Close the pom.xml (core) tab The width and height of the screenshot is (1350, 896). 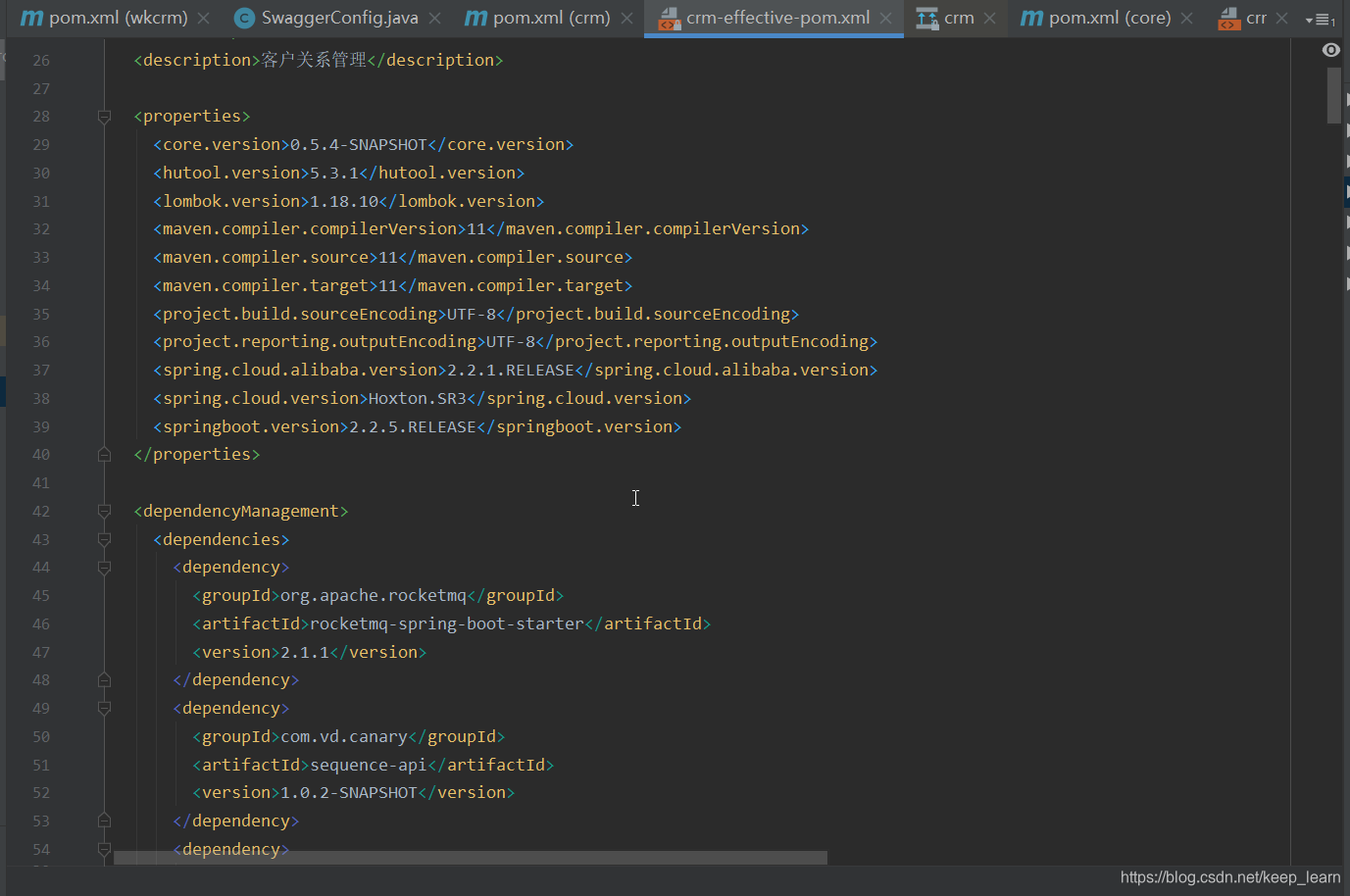pyautogui.click(x=1187, y=18)
